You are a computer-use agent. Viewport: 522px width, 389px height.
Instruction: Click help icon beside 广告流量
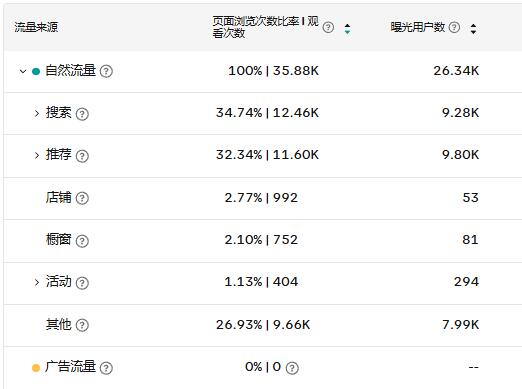(x=106, y=368)
